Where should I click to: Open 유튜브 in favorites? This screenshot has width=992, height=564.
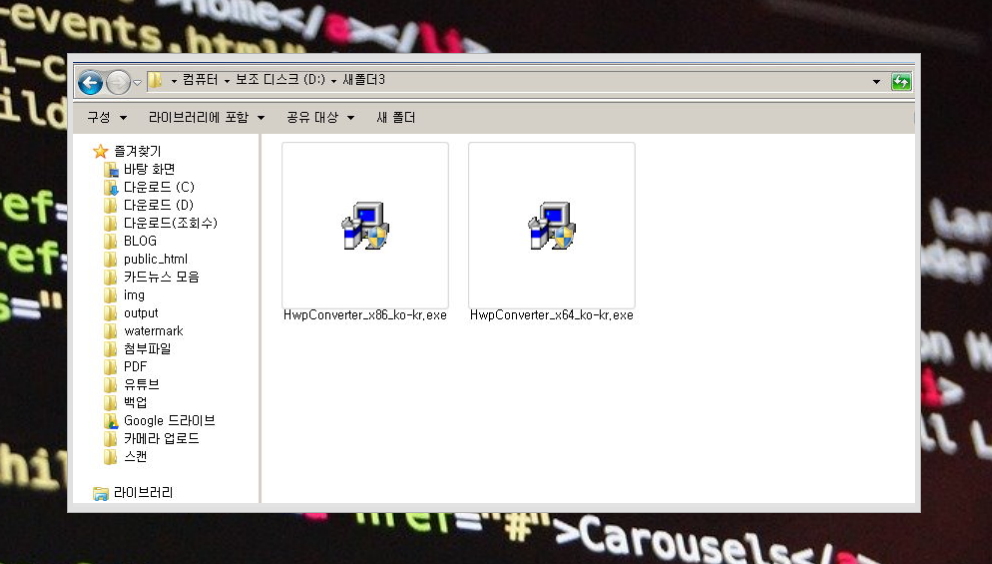[x=141, y=384]
